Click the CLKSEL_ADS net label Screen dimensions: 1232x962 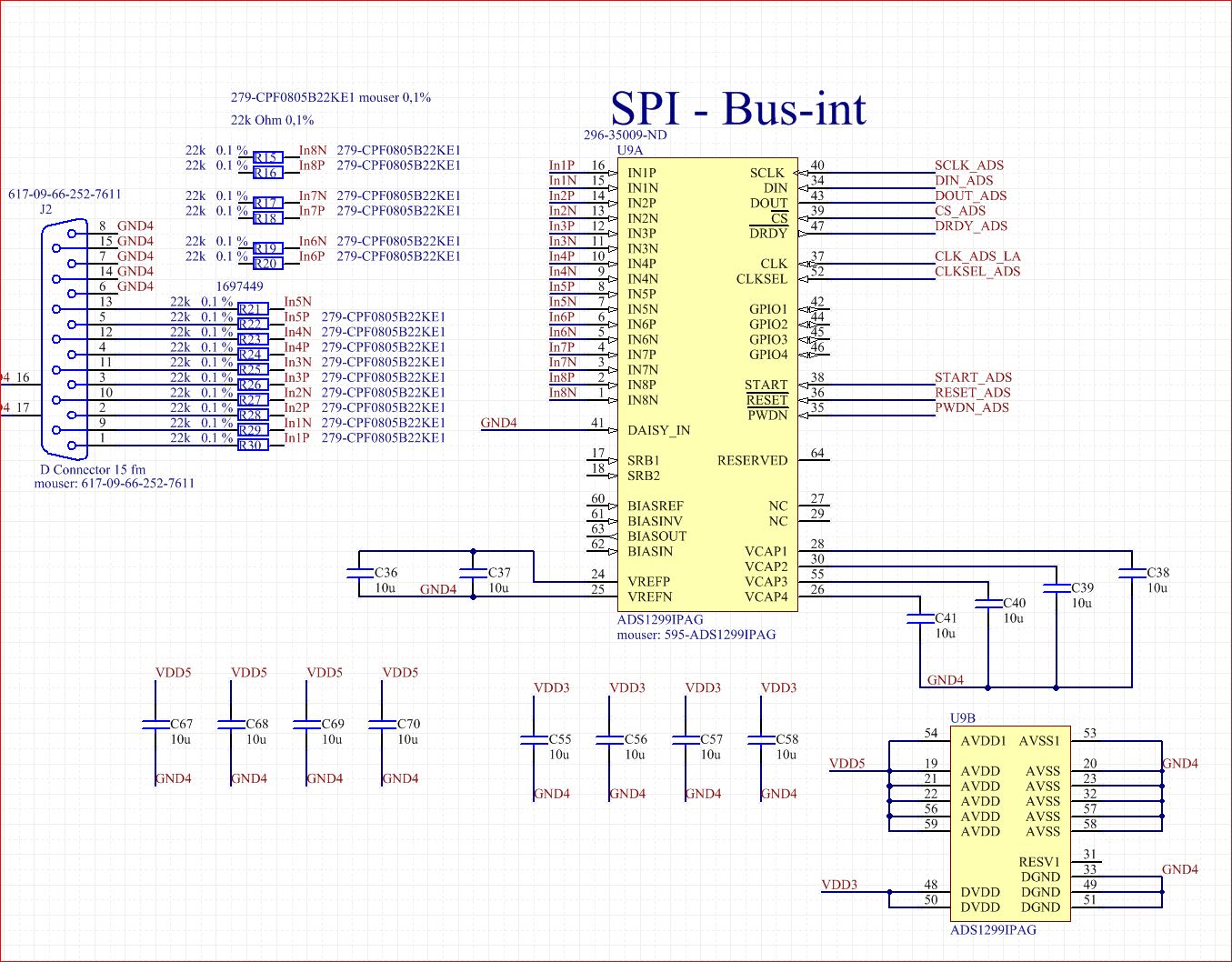977,271
